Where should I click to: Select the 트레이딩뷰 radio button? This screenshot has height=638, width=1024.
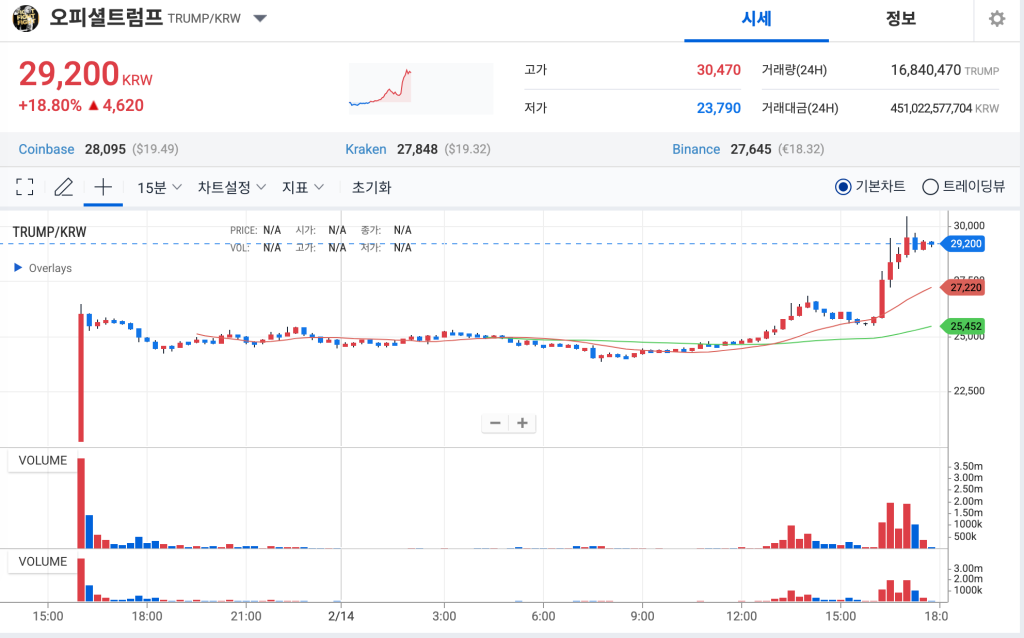[929, 187]
